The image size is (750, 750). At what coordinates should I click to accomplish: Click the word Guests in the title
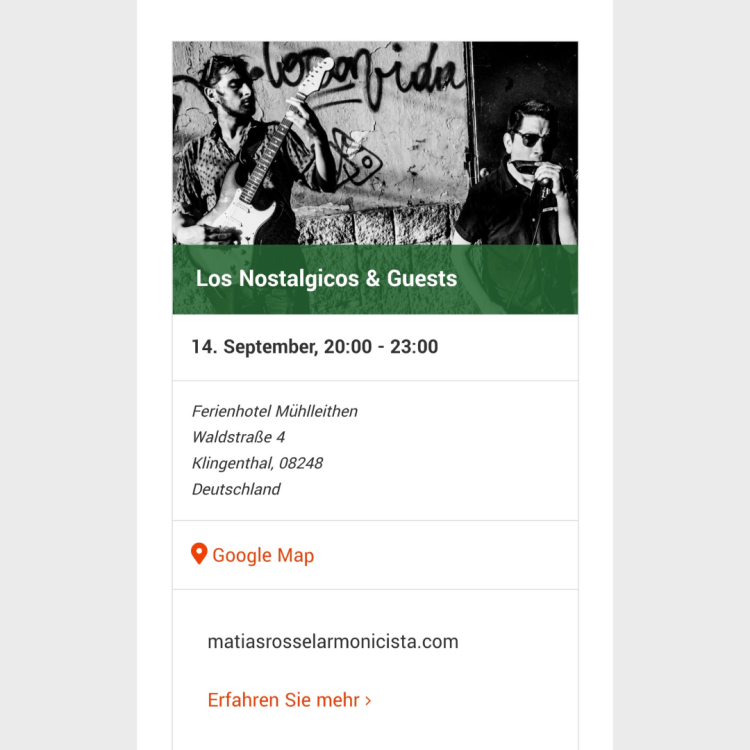coord(422,278)
